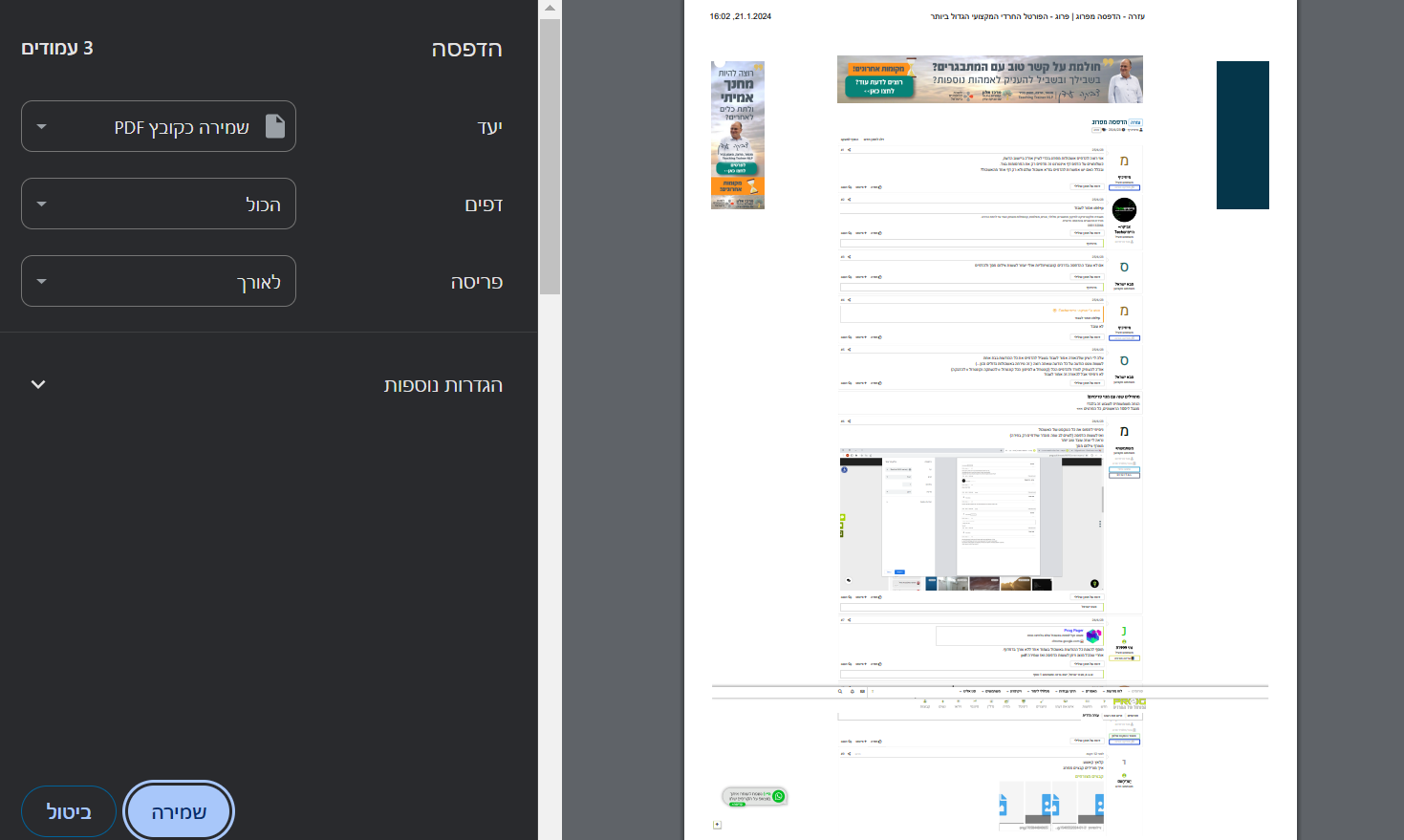Click the vertical side ad in print preview

738,135
